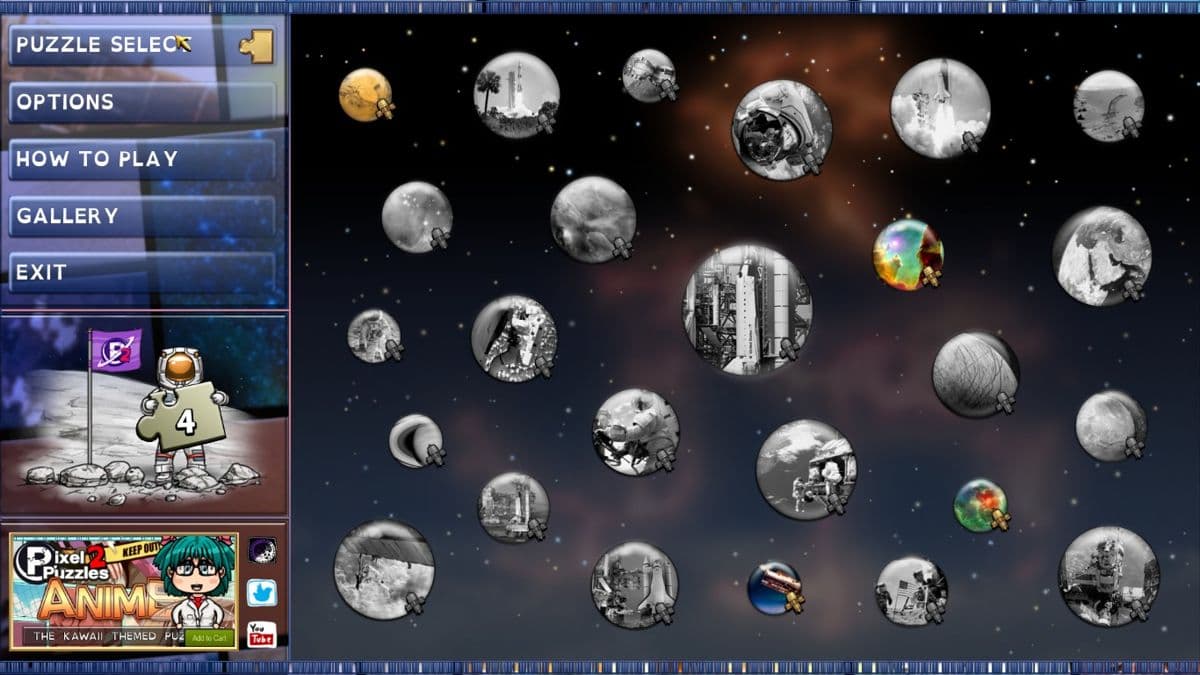Select the grayscale Earth from space puzzle
The image size is (1200, 675).
pos(1102,256)
